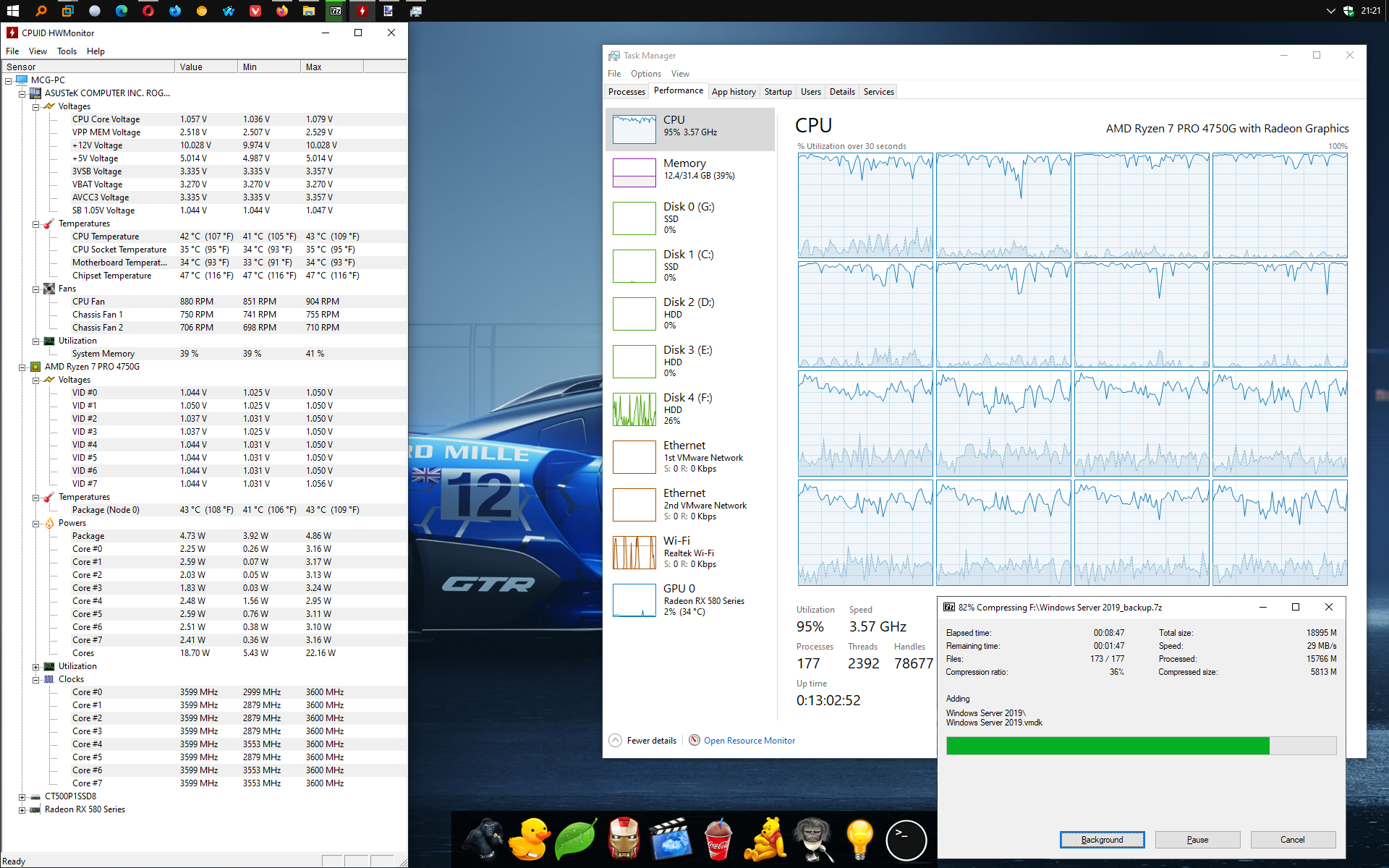Expand the Radeon RX 580 Series node
1389x868 pixels.
[22, 810]
